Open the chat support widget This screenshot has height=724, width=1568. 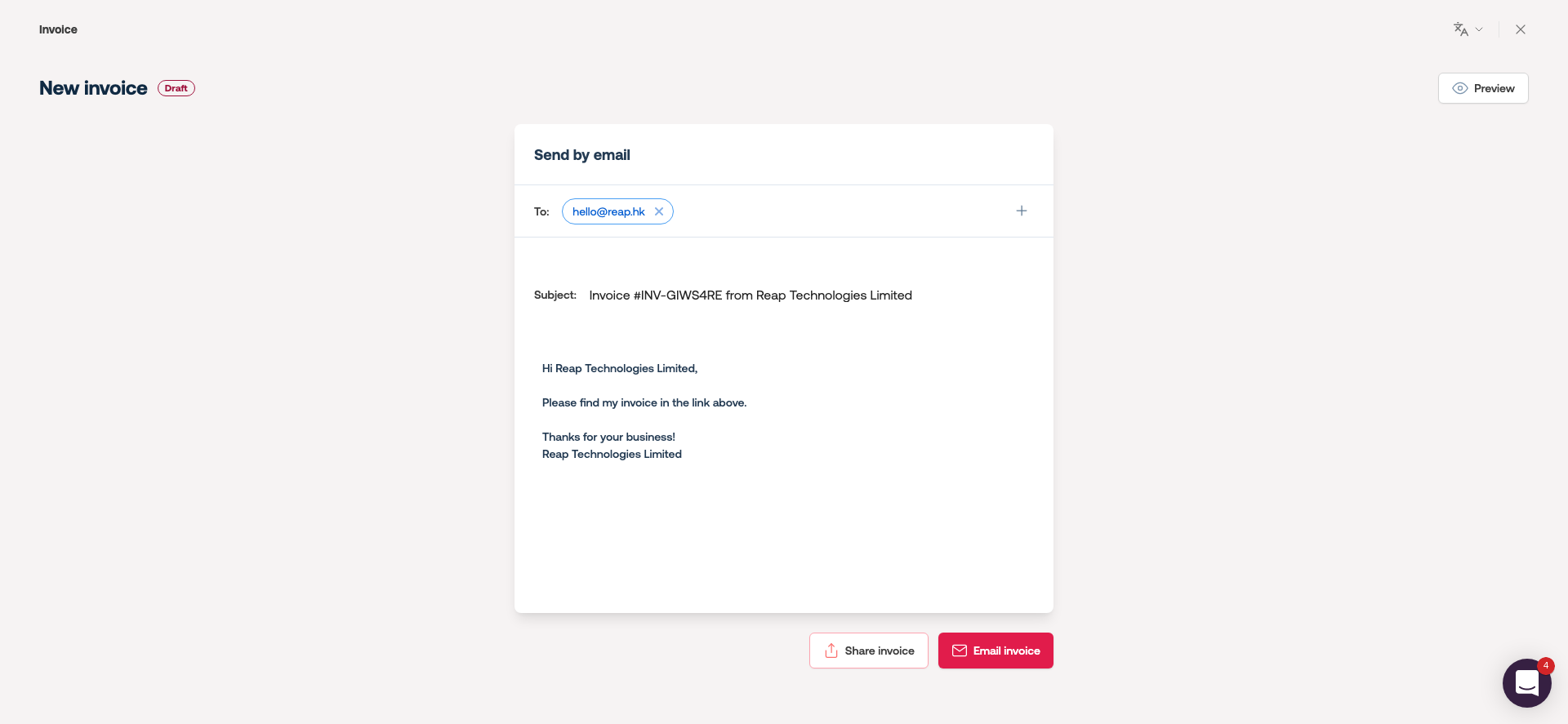(1526, 684)
